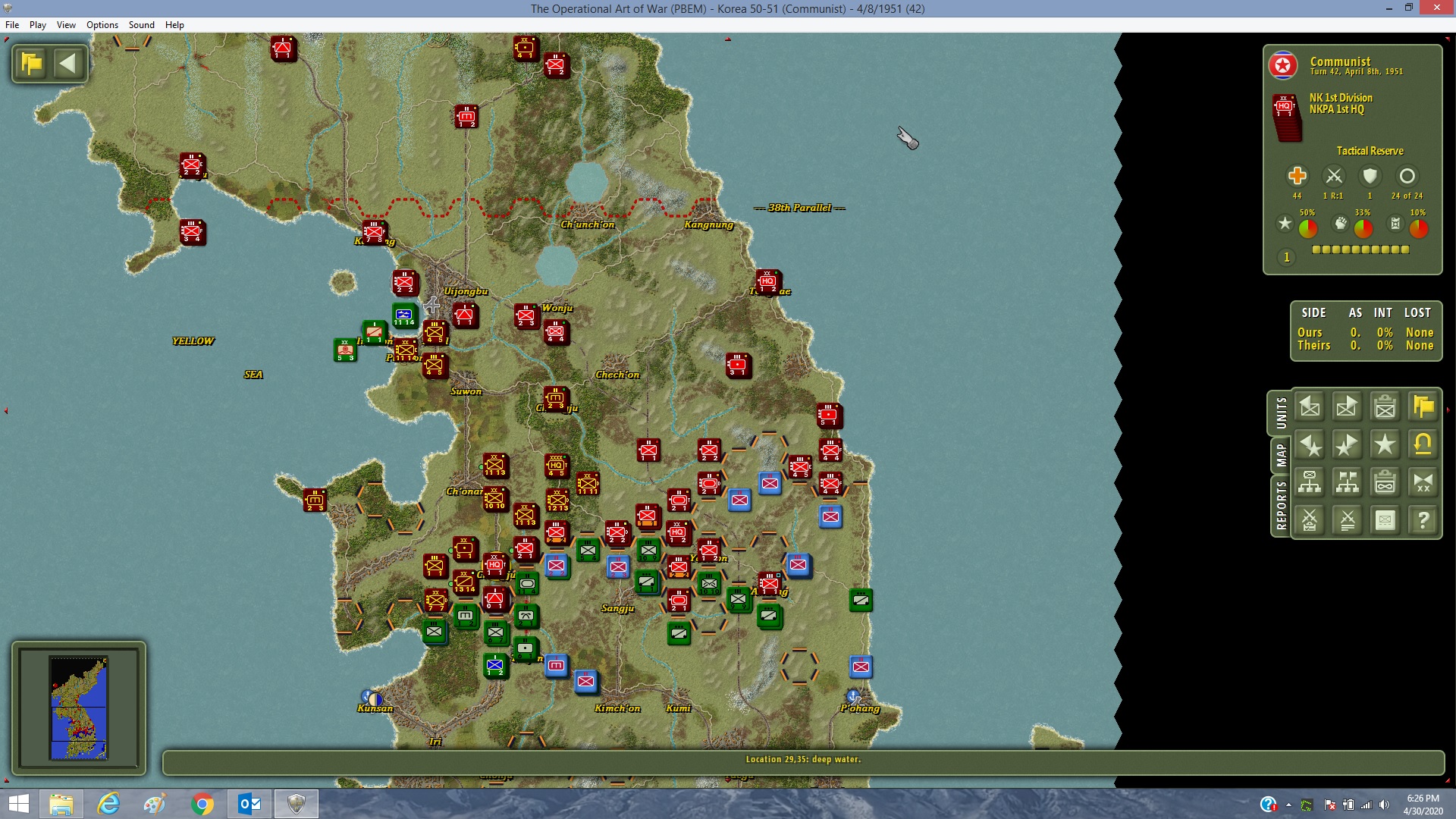Click the 33% readiness pie indicator
This screenshot has width=1456, height=819.
point(1363,228)
